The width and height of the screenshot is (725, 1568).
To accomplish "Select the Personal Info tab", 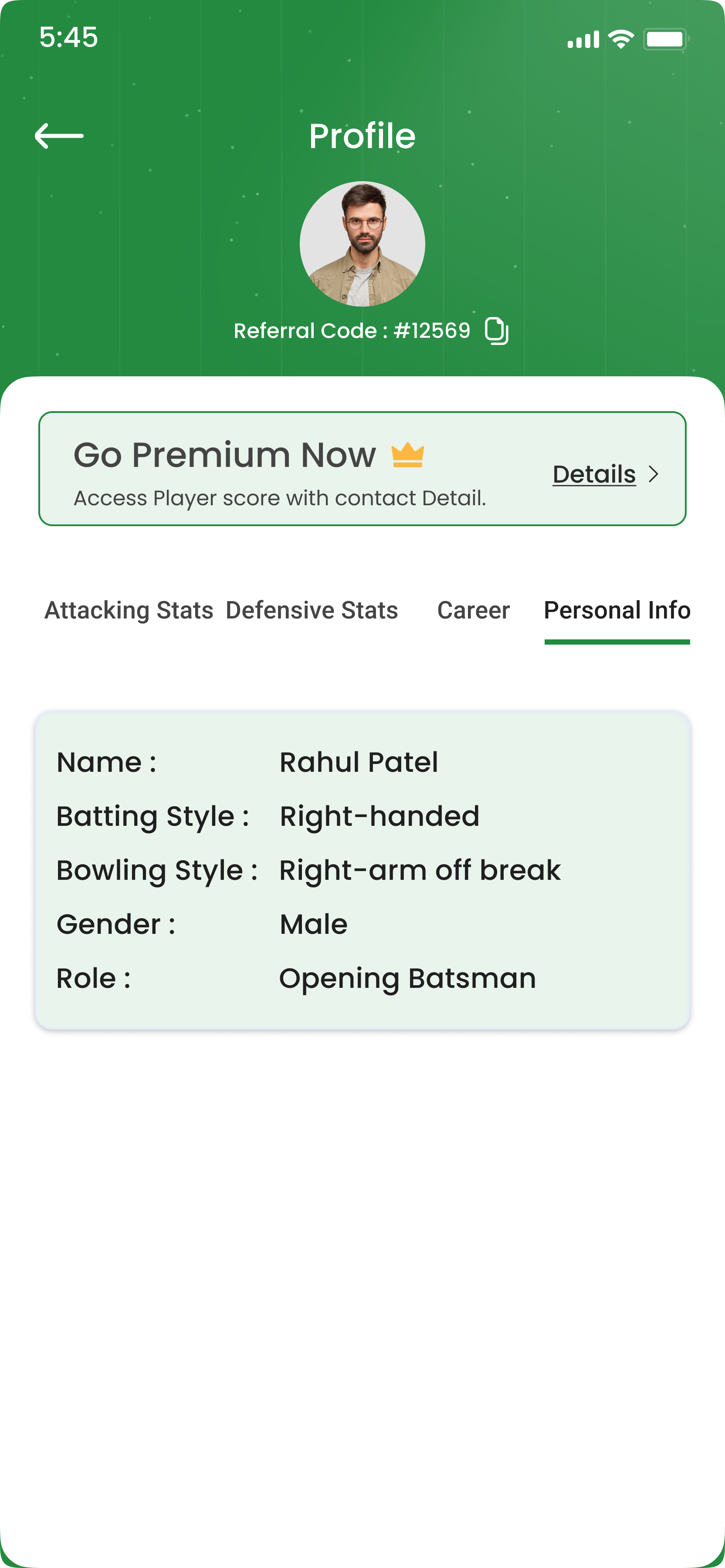I will pos(617,610).
